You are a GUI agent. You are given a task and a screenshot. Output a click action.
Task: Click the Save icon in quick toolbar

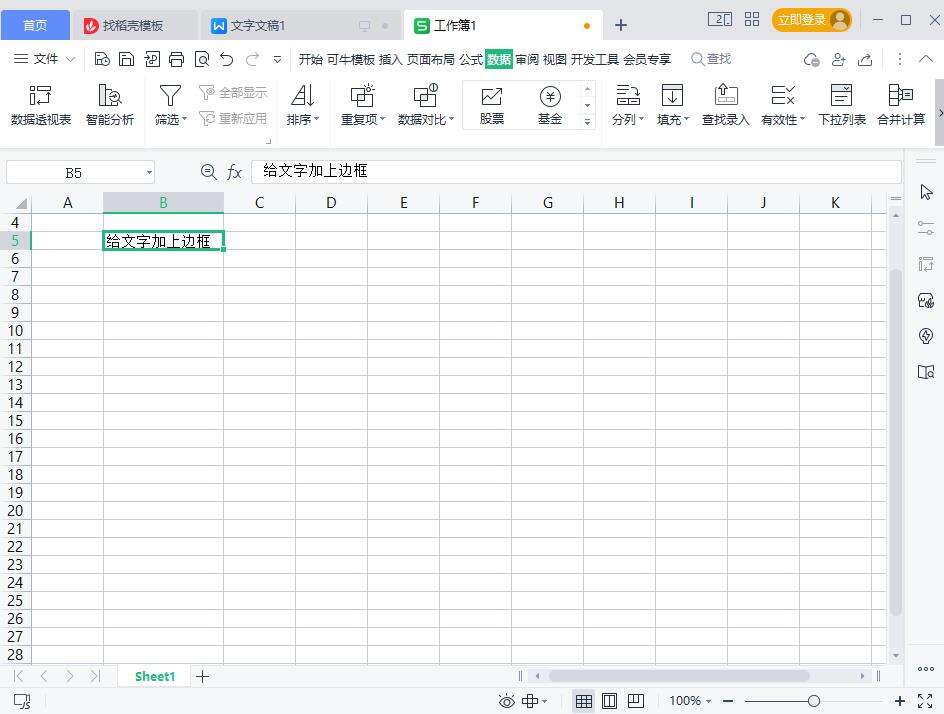pos(126,59)
